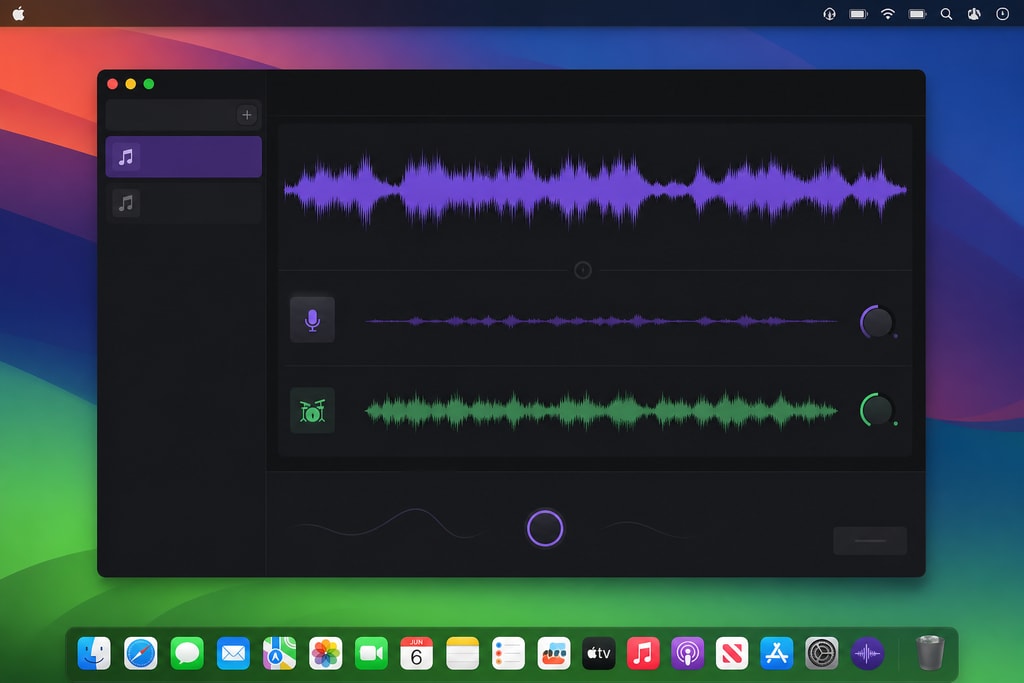Image resolution: width=1024 pixels, height=683 pixels.
Task: Select the highlighted purple track in the sidebar
Action: [184, 157]
